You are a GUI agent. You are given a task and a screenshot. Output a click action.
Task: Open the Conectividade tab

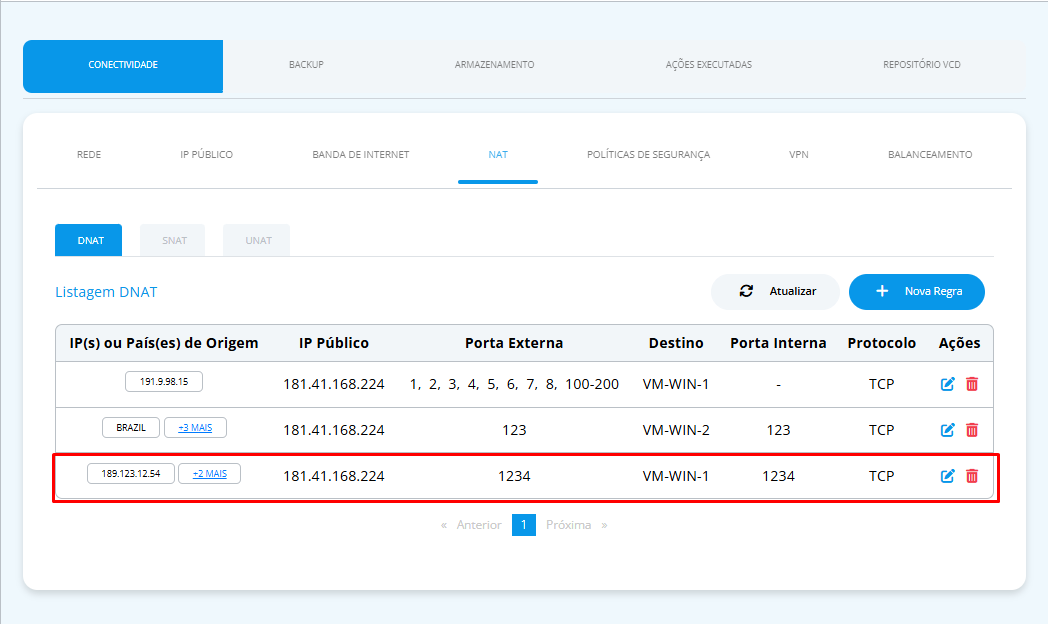[123, 65]
